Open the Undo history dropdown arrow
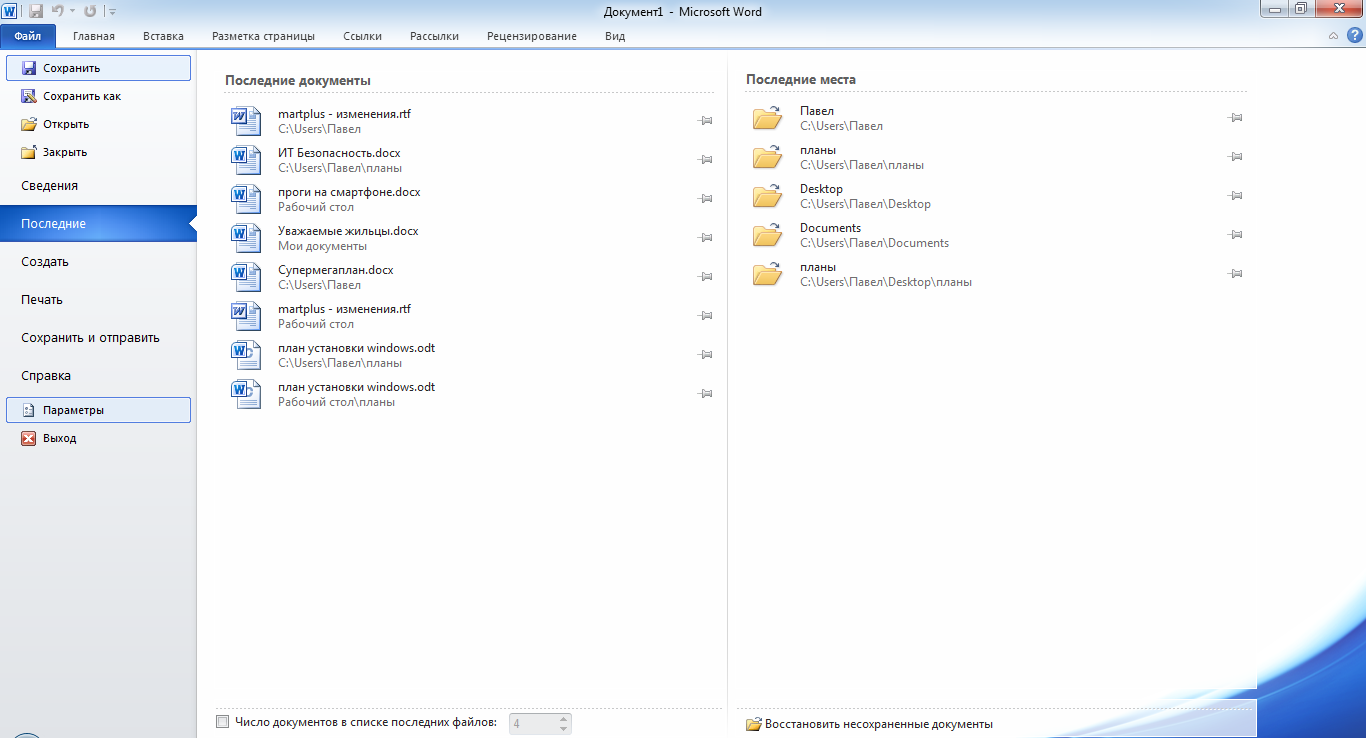The width and height of the screenshot is (1366, 738). [72, 12]
